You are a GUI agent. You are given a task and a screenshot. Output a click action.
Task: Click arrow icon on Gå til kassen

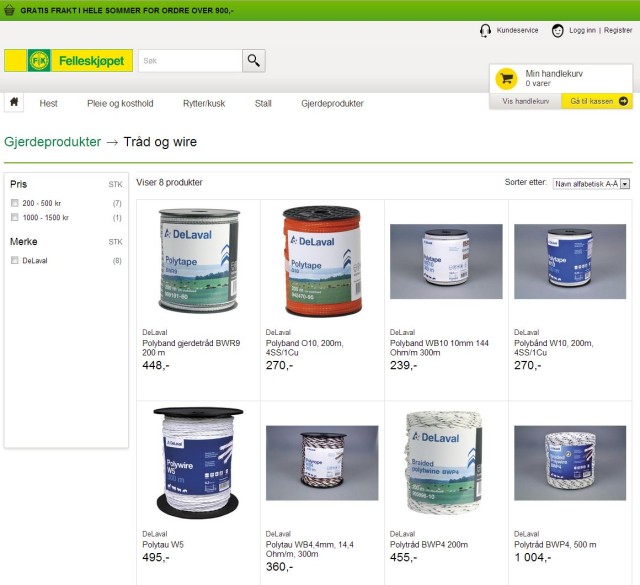(x=623, y=101)
